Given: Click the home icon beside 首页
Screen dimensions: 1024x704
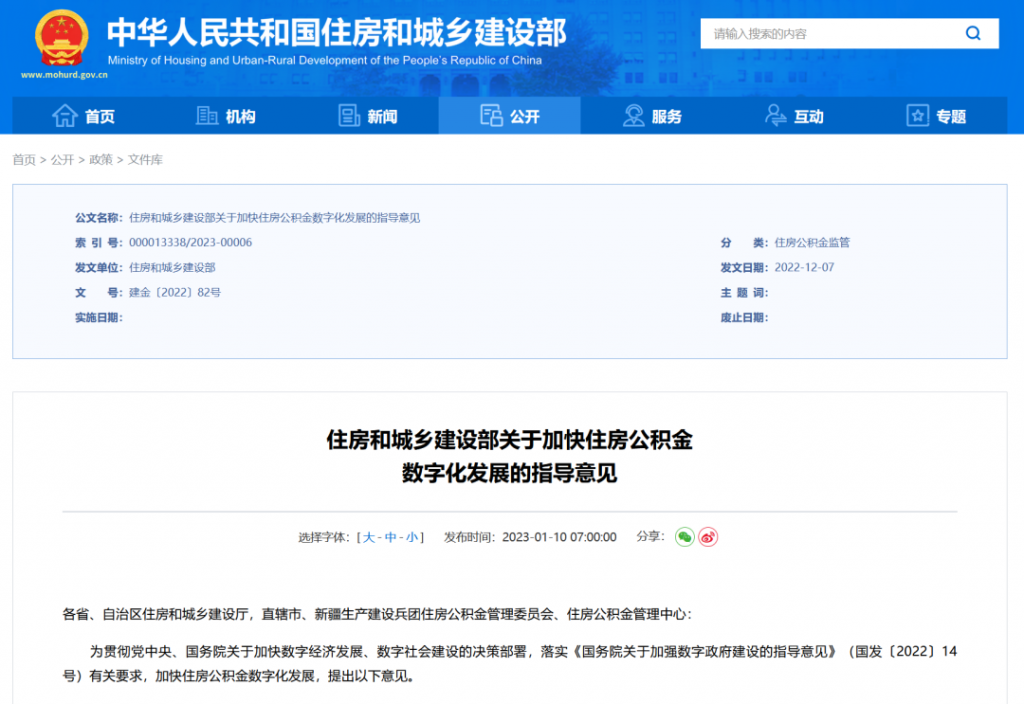Looking at the screenshot, I should point(65,116).
